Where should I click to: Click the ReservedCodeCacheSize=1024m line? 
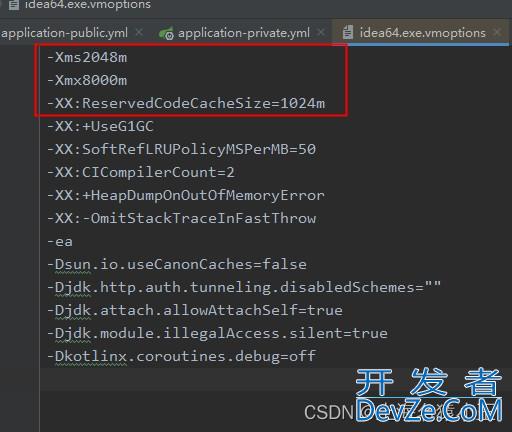186,103
